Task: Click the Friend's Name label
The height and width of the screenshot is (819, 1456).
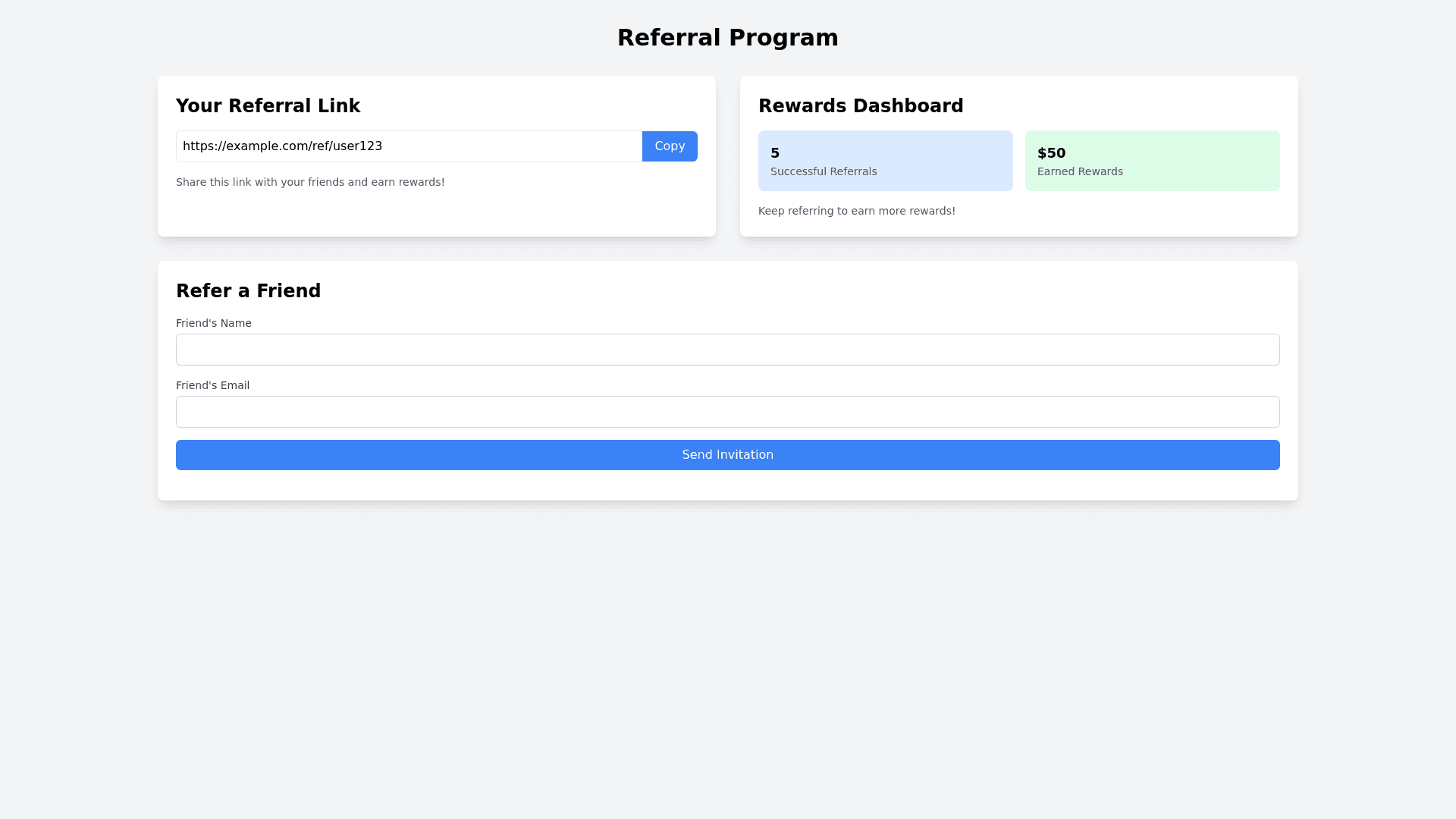Action: [x=213, y=323]
